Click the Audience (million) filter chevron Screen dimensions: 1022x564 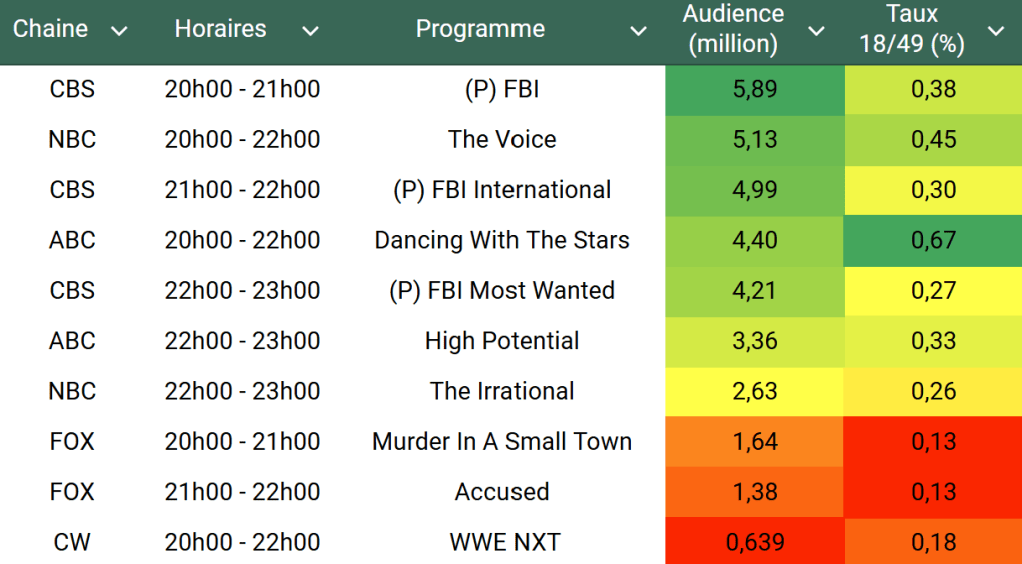point(816,32)
